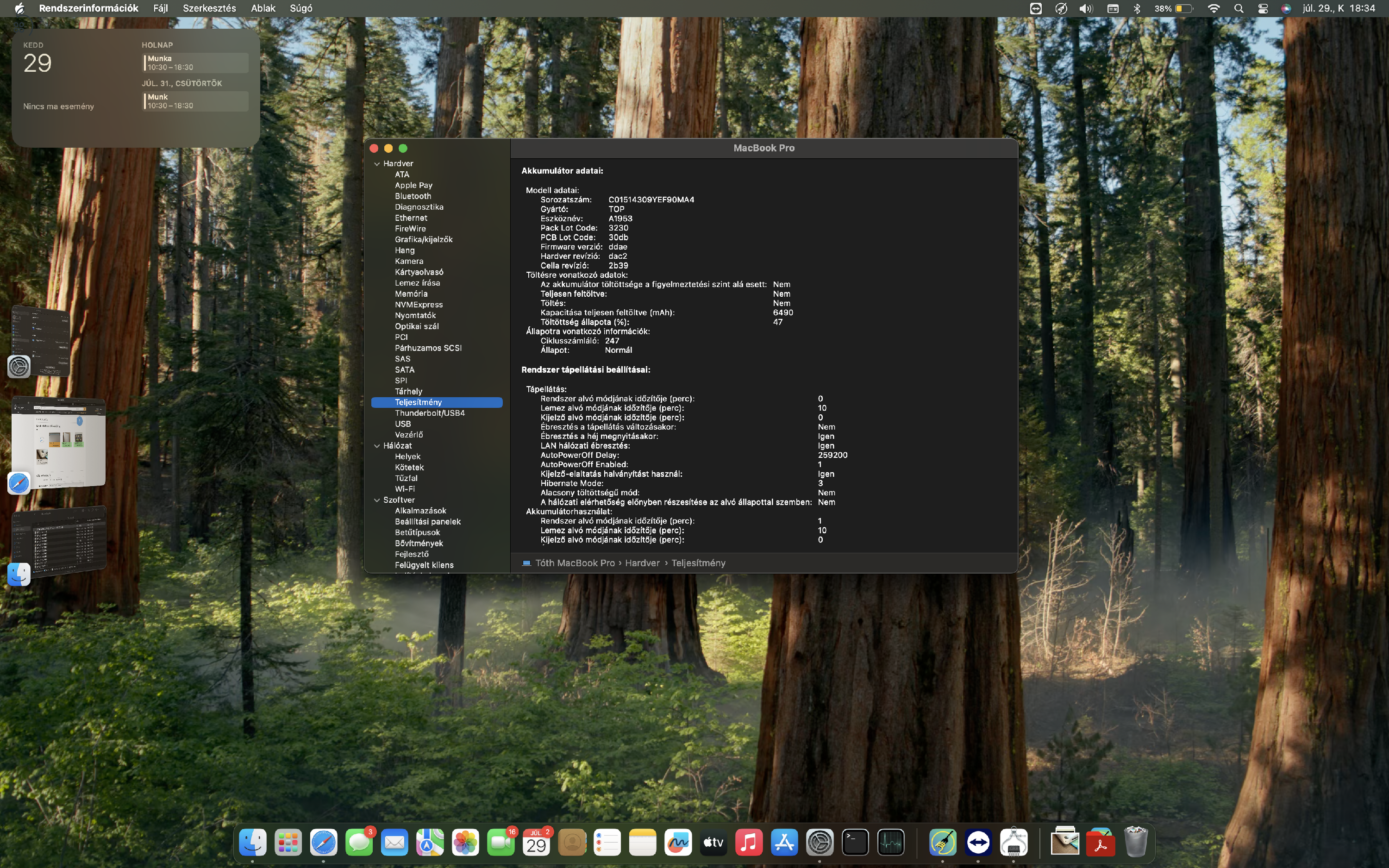Click Bluetooth icon in menu bar

point(1137,8)
